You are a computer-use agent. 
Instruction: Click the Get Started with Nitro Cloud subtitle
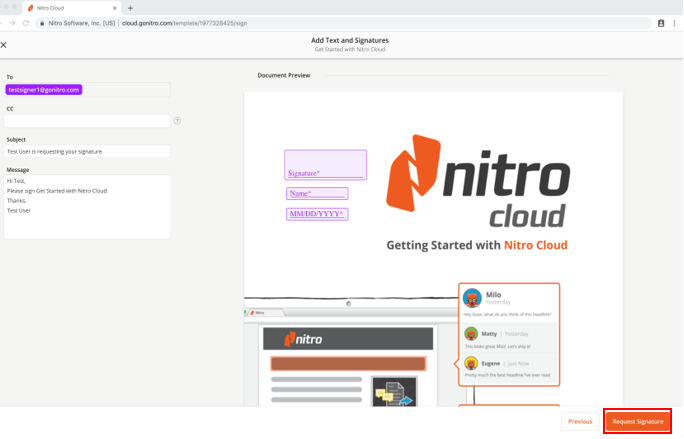(350, 49)
